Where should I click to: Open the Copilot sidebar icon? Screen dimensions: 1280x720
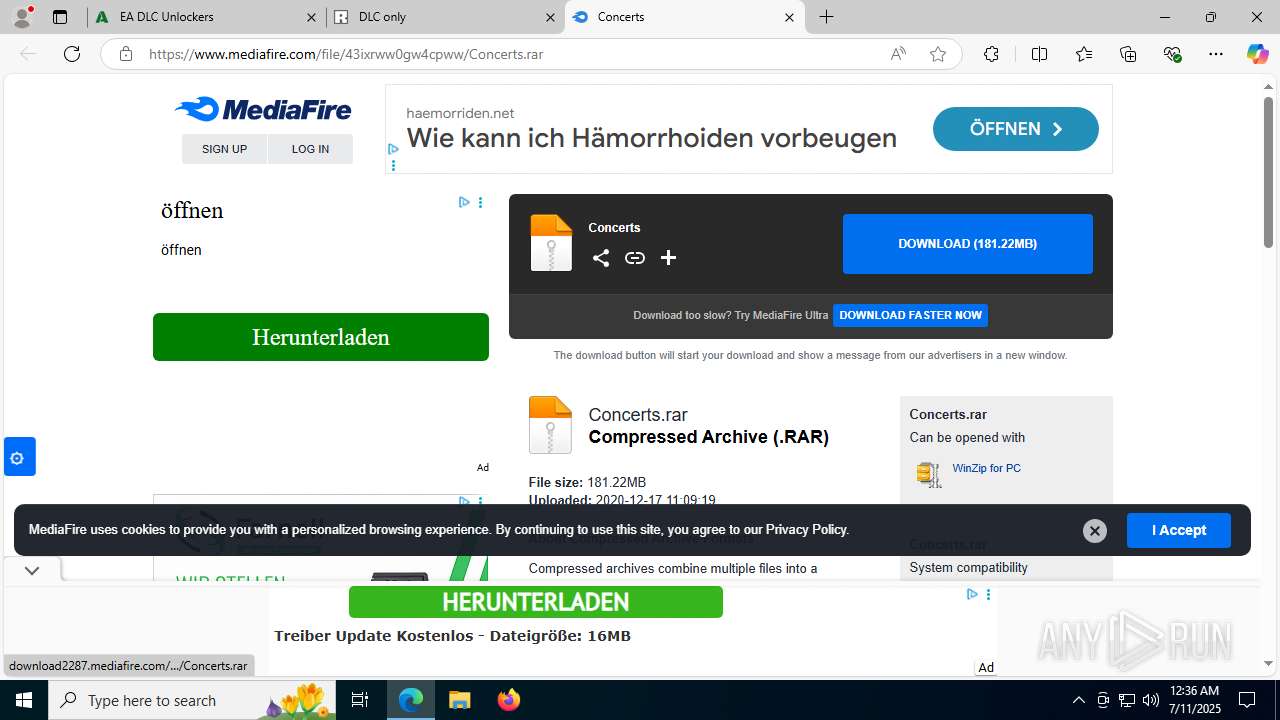point(1258,54)
